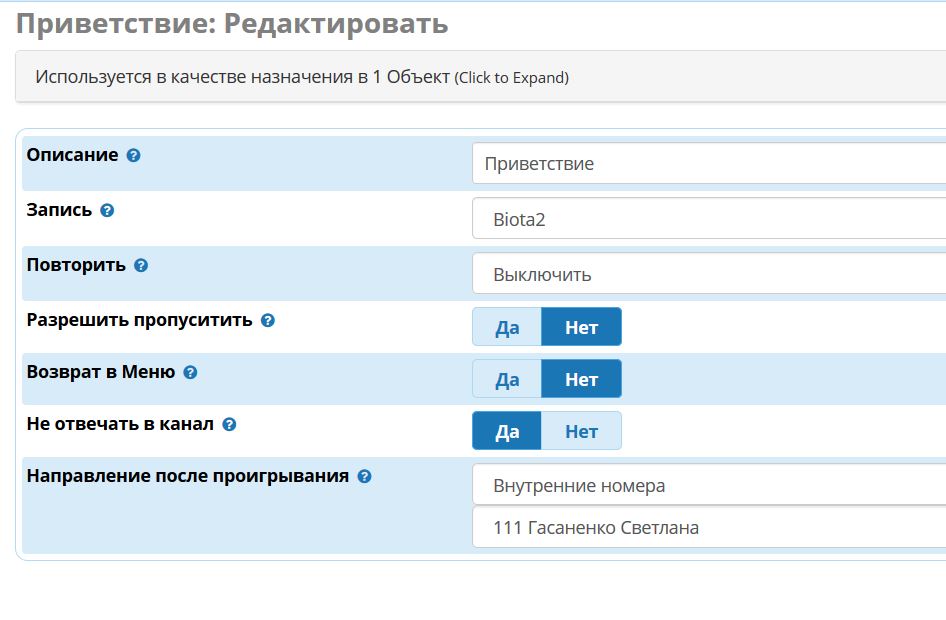Enable Возврат в Меню with Да

point(507,379)
